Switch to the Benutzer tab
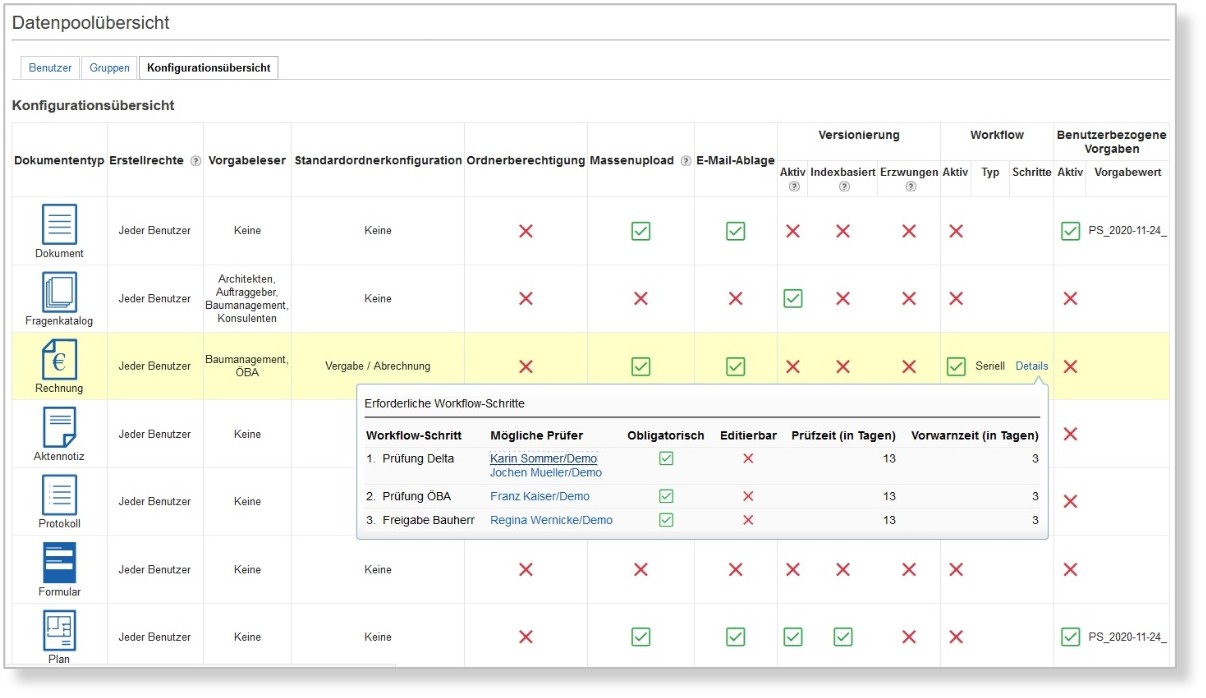 [x=50, y=68]
